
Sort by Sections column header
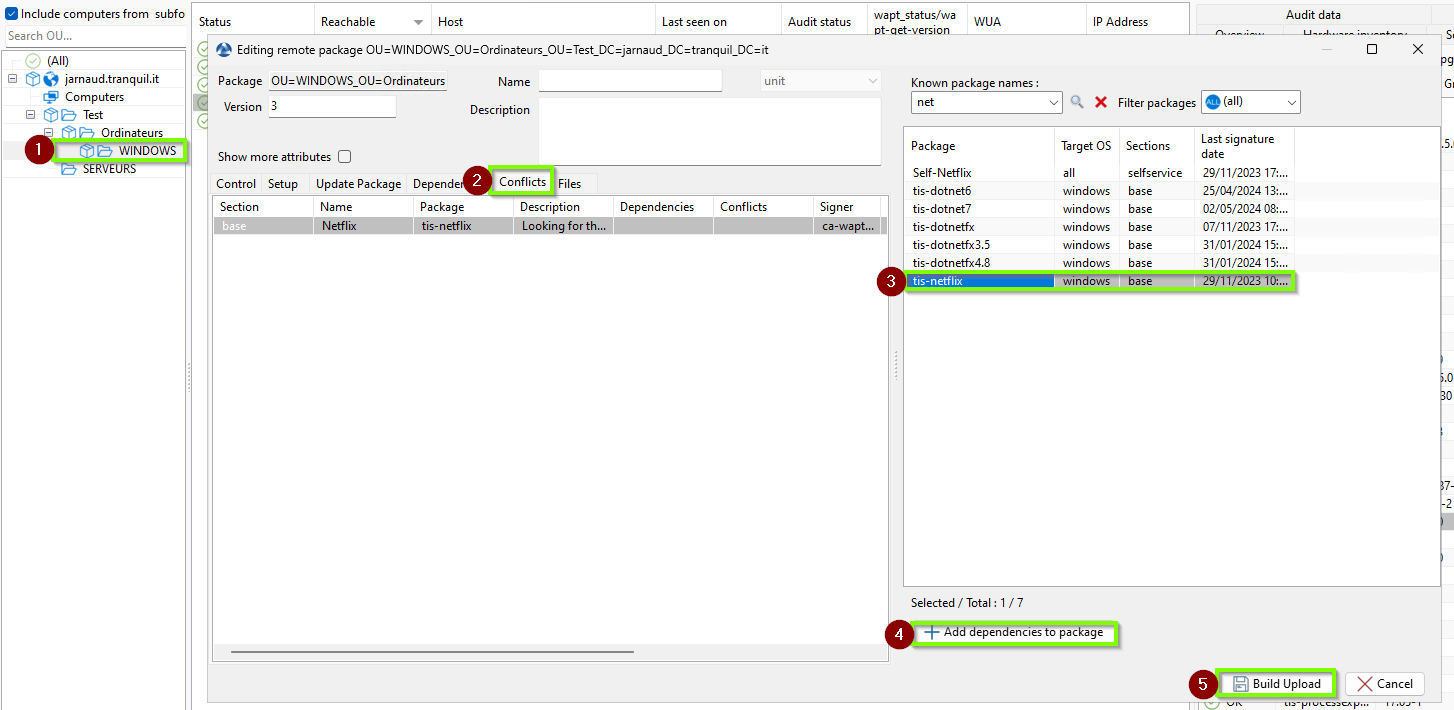(x=1157, y=146)
